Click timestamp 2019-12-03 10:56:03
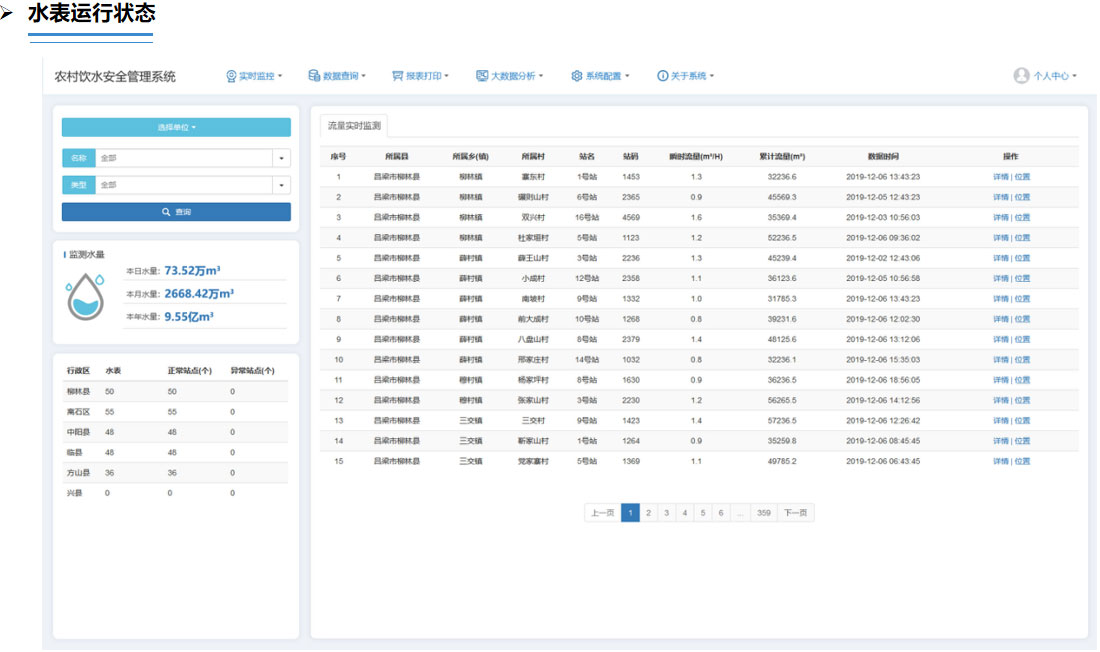1100x652 pixels. pyautogui.click(x=883, y=218)
